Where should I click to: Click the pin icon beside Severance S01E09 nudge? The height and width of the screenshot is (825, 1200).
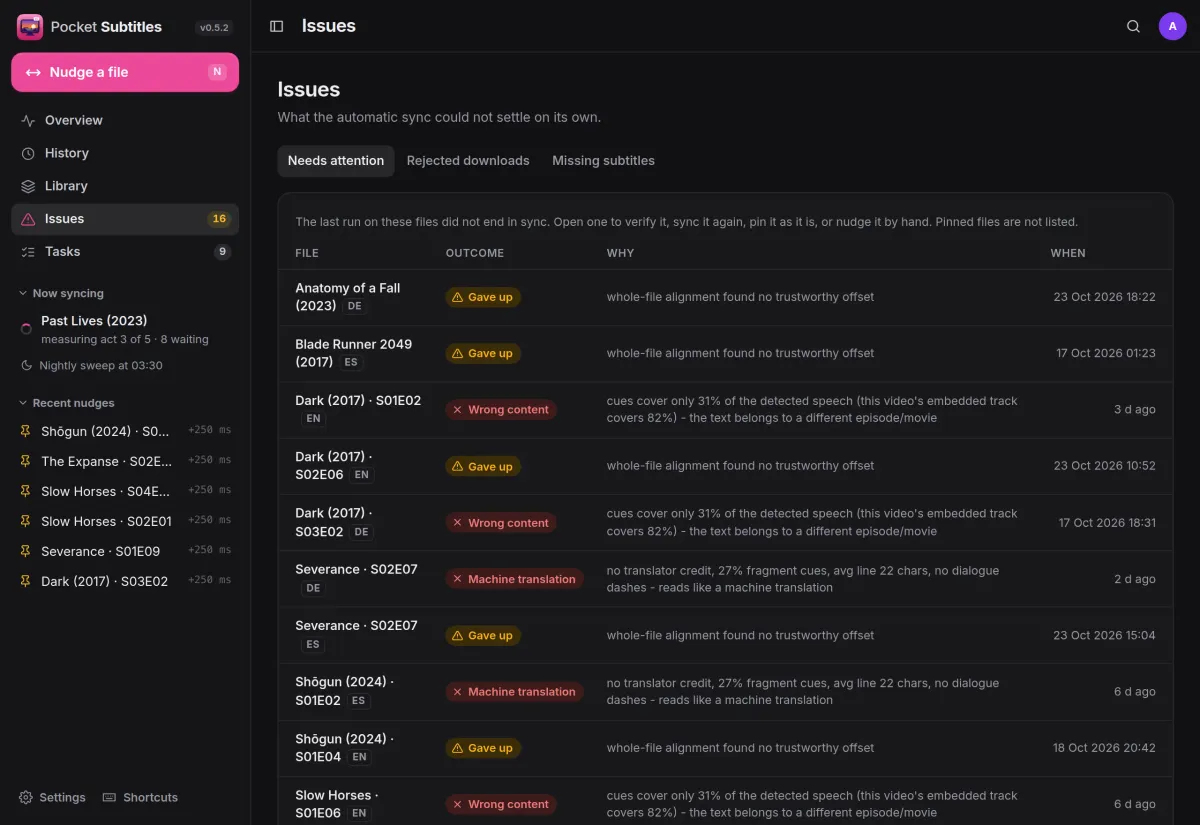26,551
